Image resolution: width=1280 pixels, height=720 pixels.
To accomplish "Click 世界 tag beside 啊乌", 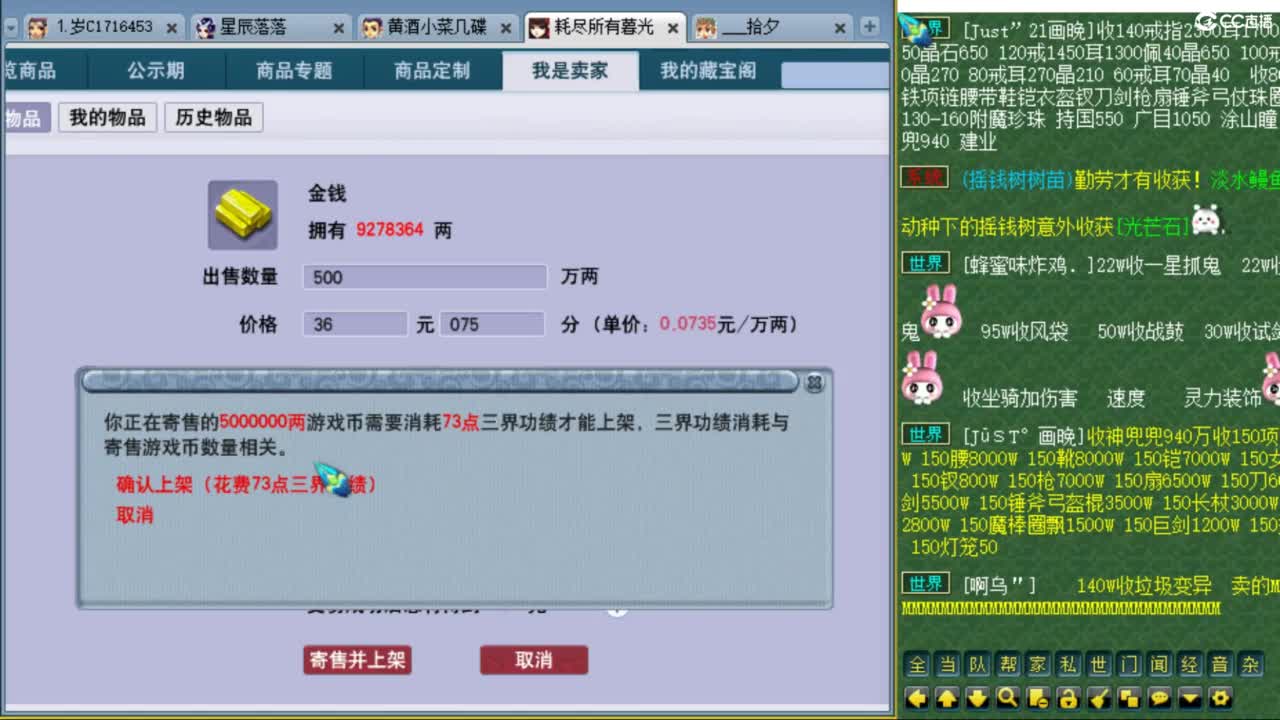I will pyautogui.click(x=925, y=583).
